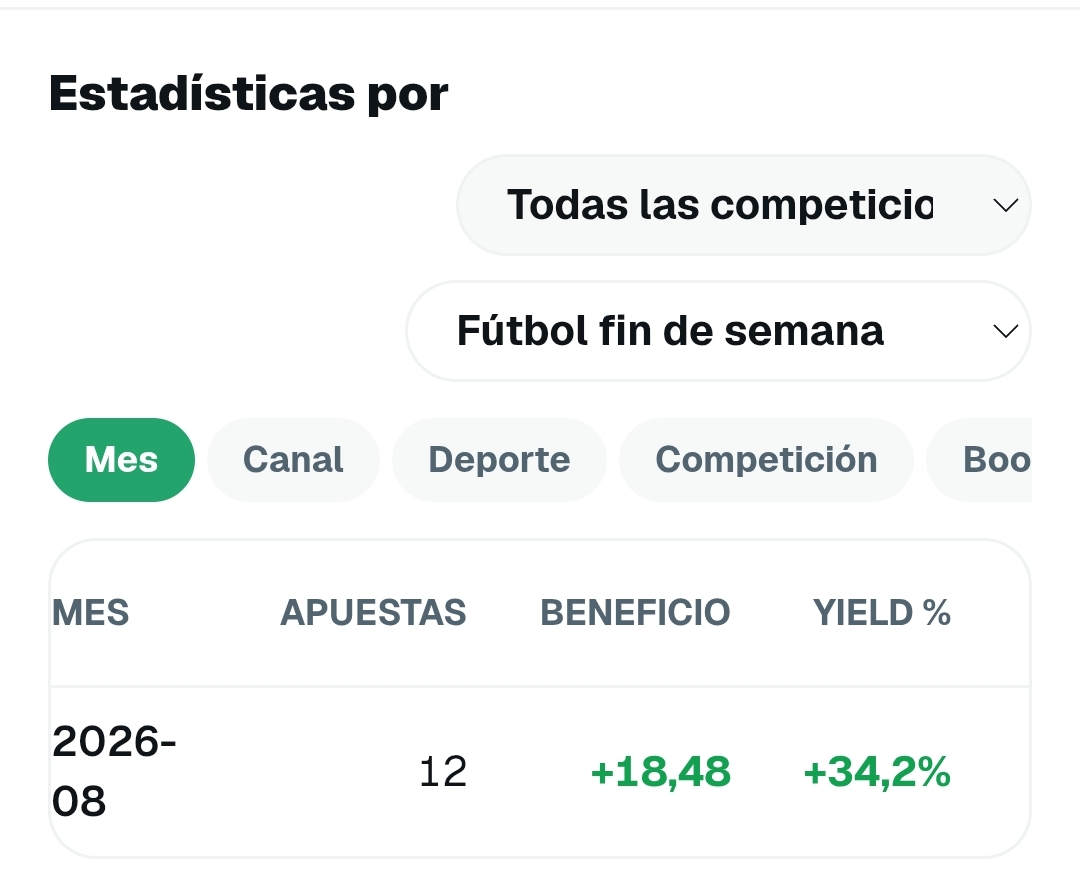Switch to the Canal tab
This screenshot has width=1080, height=871.
(x=293, y=460)
